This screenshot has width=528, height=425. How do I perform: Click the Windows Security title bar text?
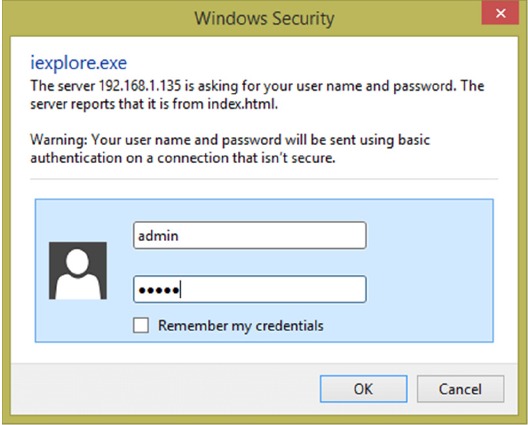pos(264,18)
